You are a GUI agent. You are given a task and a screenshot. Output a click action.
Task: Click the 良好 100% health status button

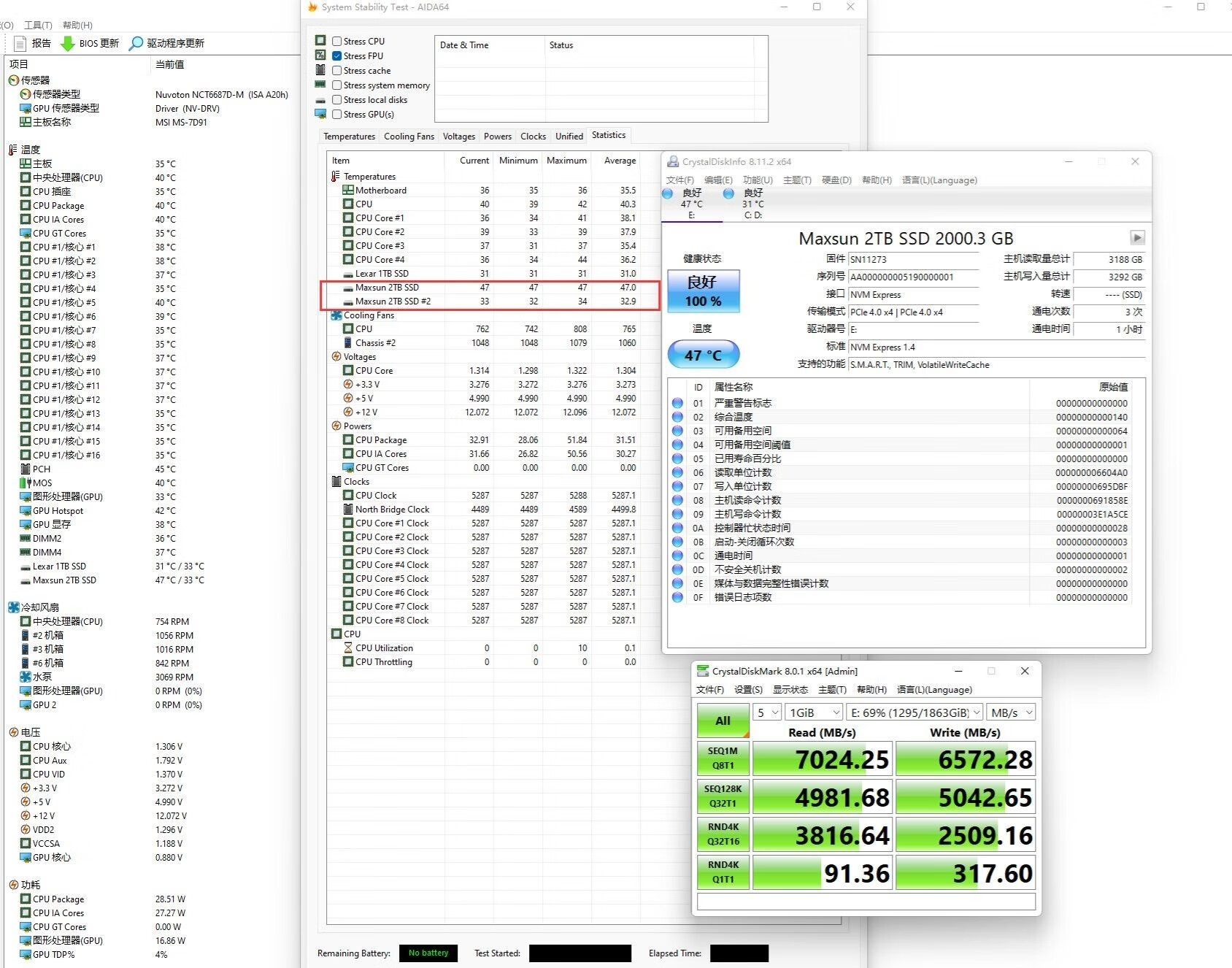click(x=704, y=291)
